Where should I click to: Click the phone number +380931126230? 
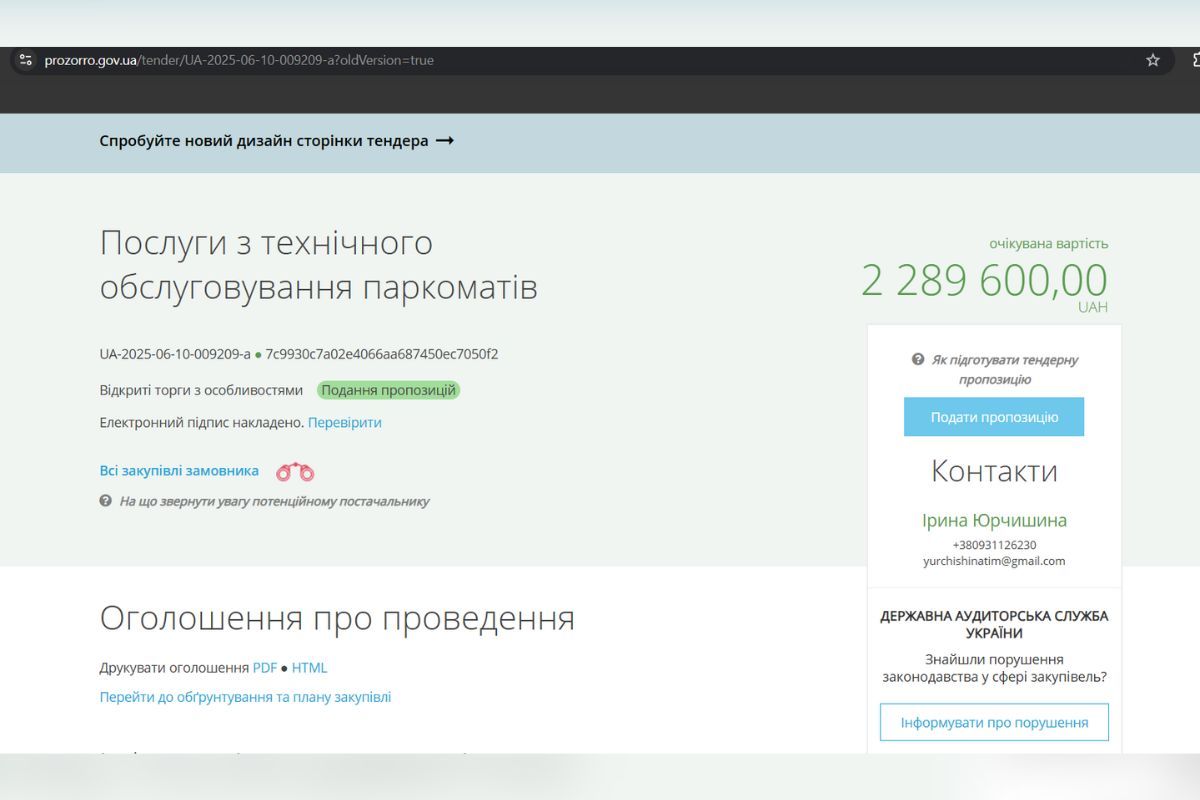tap(994, 544)
